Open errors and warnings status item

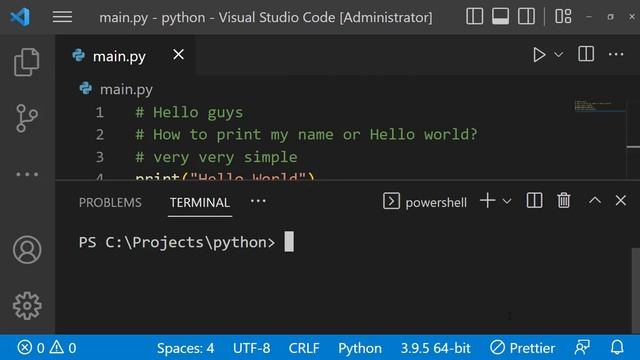(47, 348)
